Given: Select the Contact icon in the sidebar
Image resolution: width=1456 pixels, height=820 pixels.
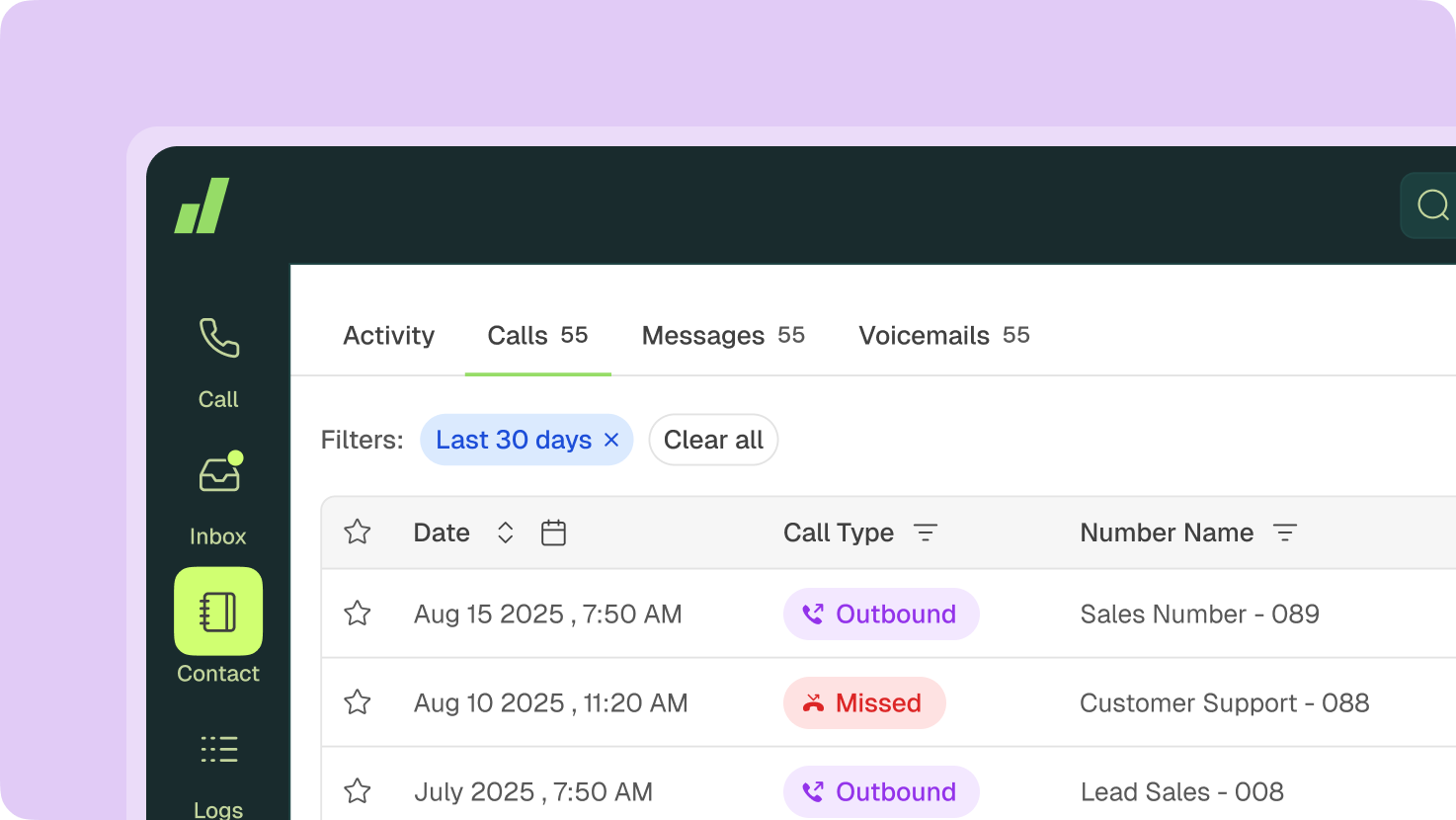Looking at the screenshot, I should pyautogui.click(x=218, y=613).
